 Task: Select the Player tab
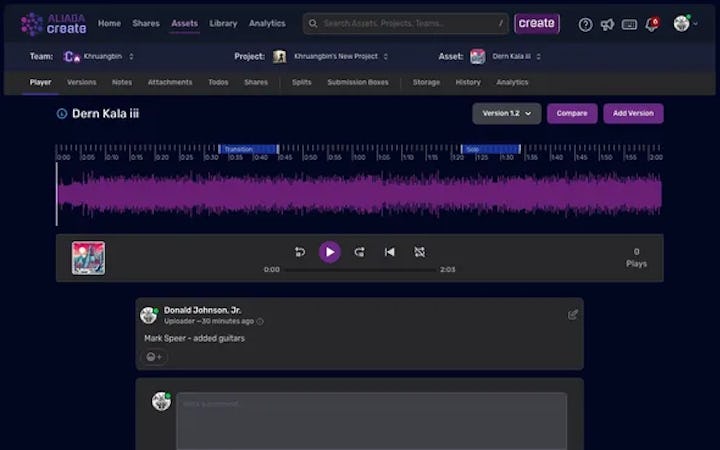(x=40, y=82)
